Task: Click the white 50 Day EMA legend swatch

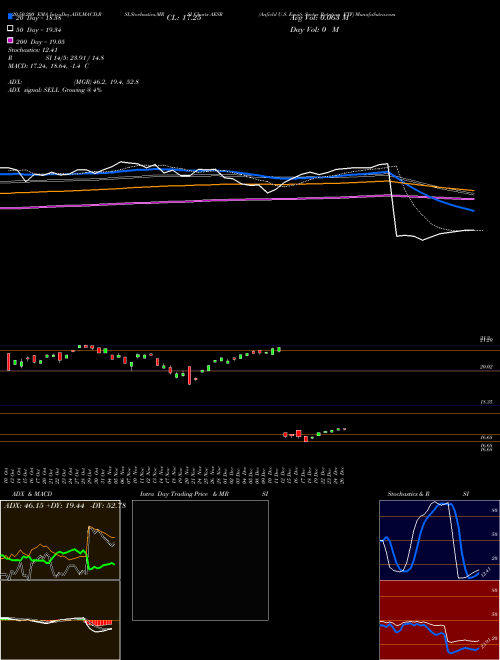Action: coord(10,29)
